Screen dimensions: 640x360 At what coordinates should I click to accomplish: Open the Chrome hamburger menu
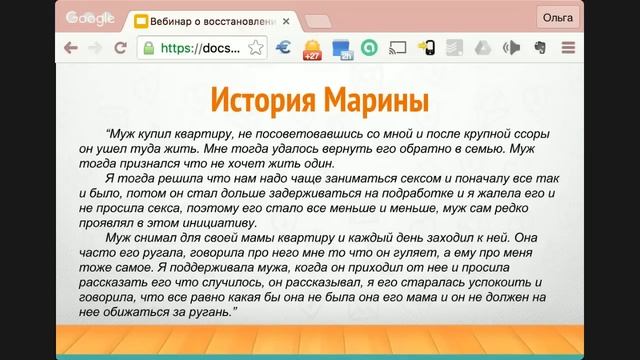(x=568, y=48)
